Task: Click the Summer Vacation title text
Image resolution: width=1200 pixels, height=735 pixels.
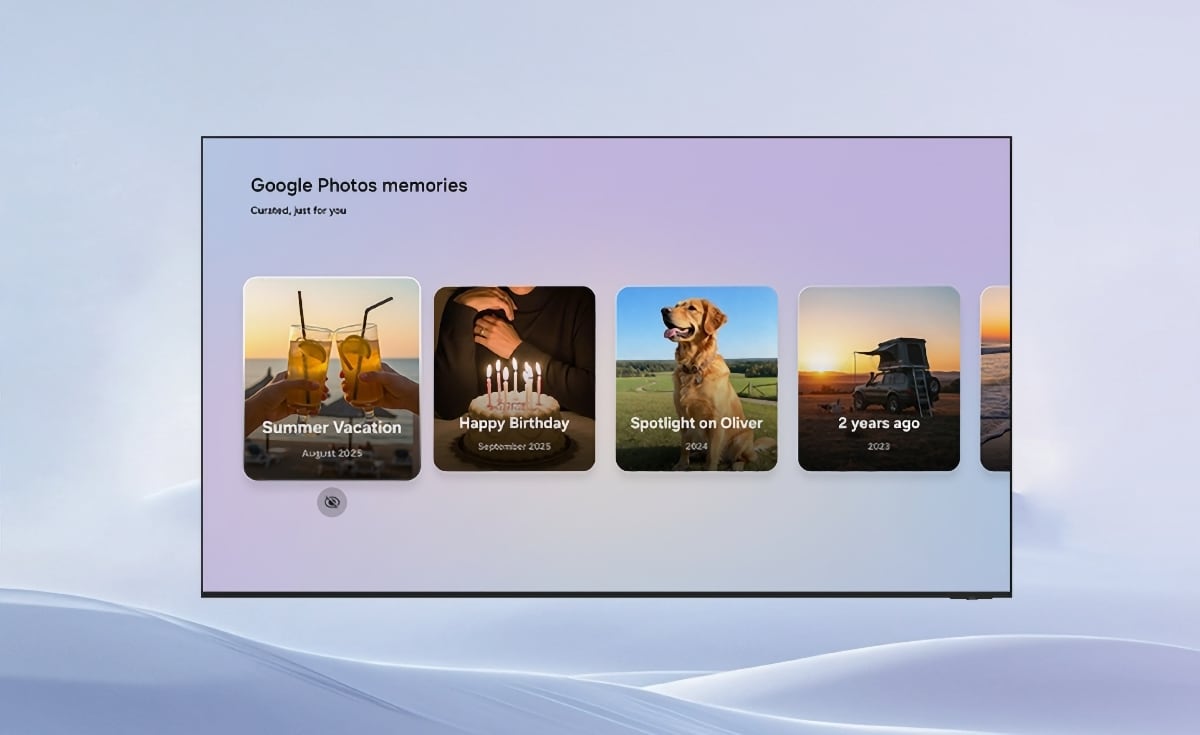Action: coord(331,427)
